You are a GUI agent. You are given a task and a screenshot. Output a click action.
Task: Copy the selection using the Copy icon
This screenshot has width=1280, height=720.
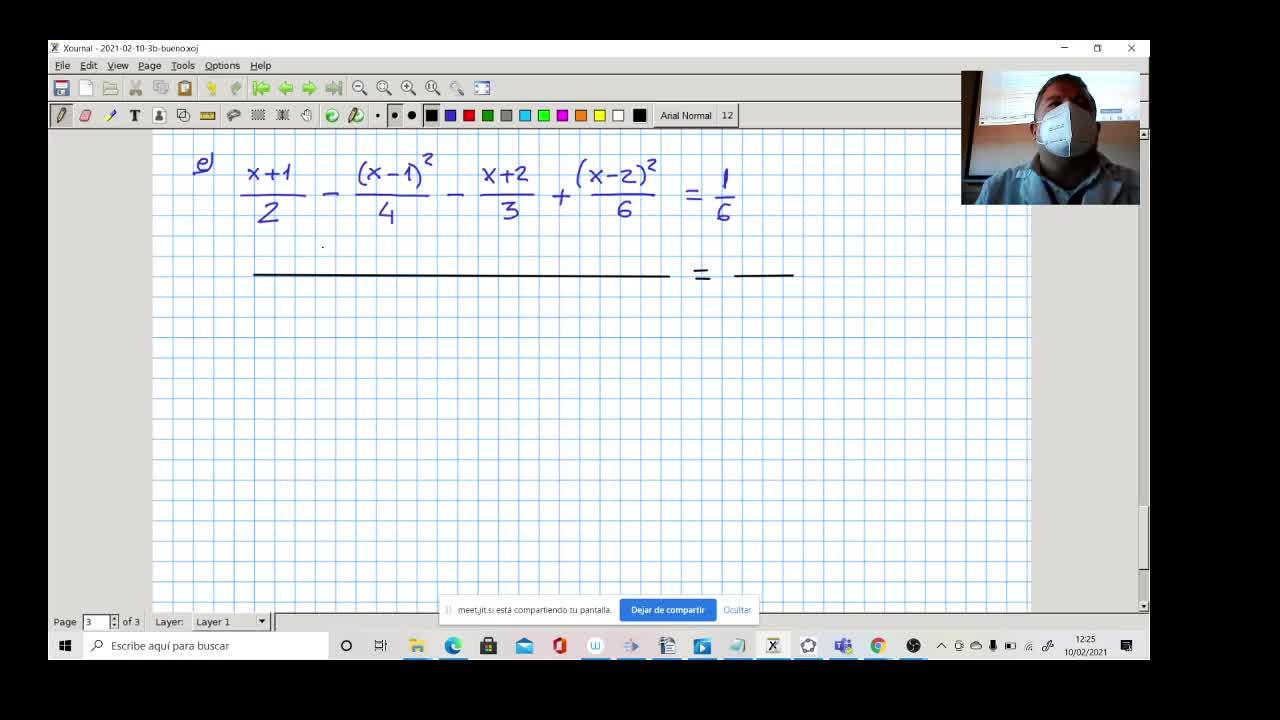[x=160, y=88]
